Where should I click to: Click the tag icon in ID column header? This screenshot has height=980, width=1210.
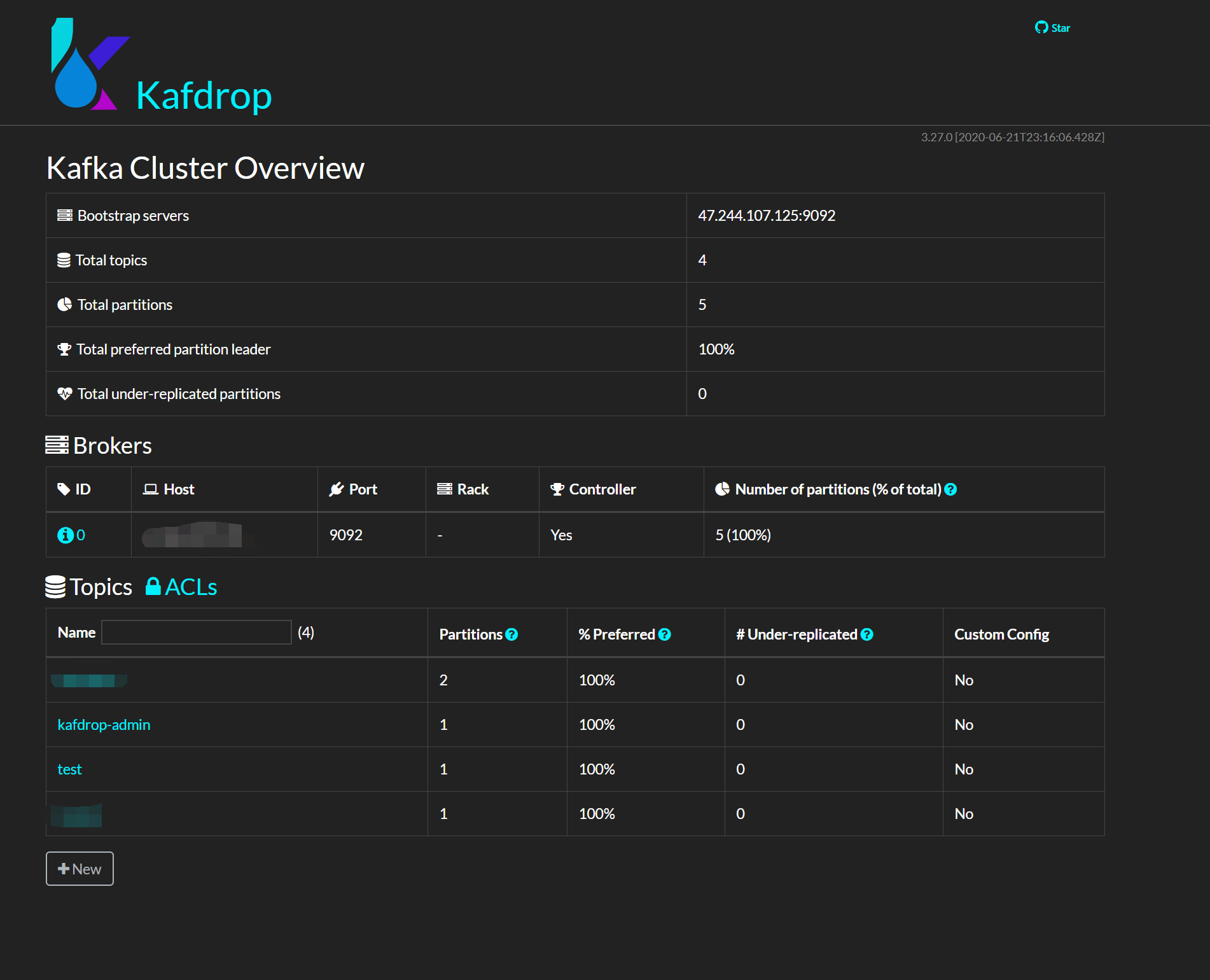64,489
